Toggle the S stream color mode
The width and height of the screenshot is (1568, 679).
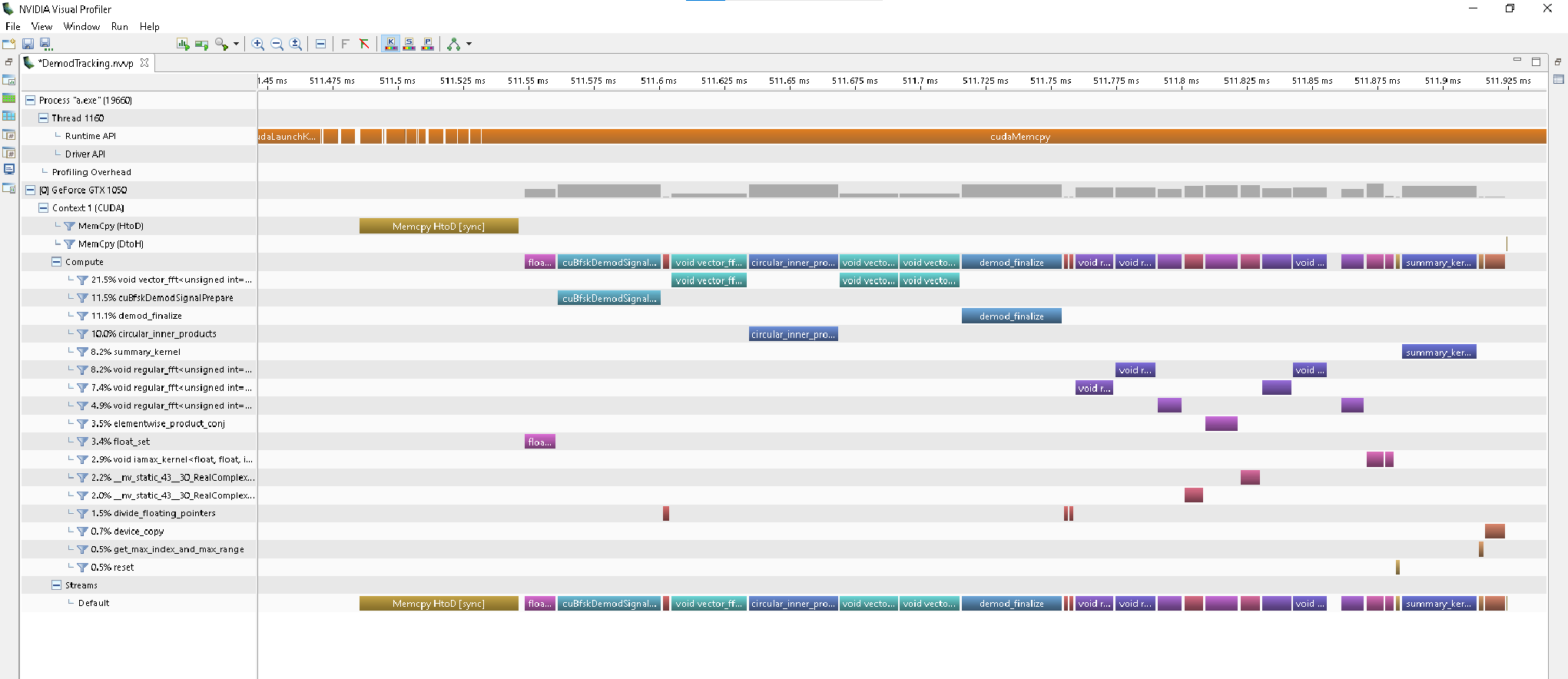(x=409, y=44)
